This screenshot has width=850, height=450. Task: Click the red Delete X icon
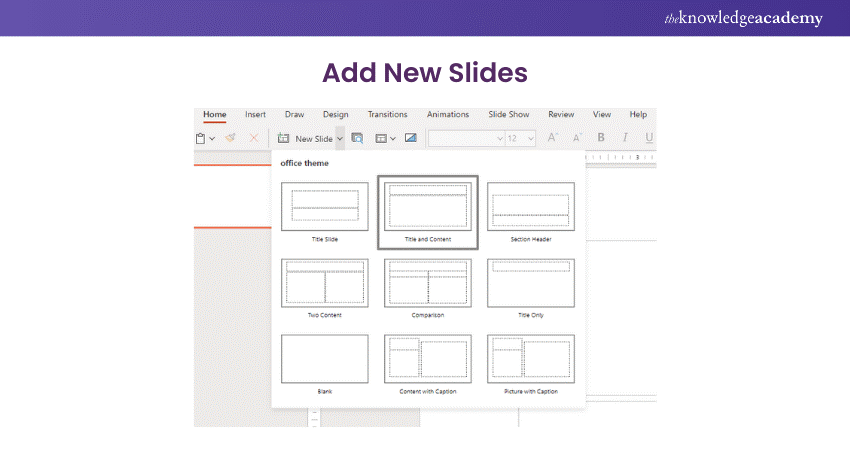click(253, 139)
